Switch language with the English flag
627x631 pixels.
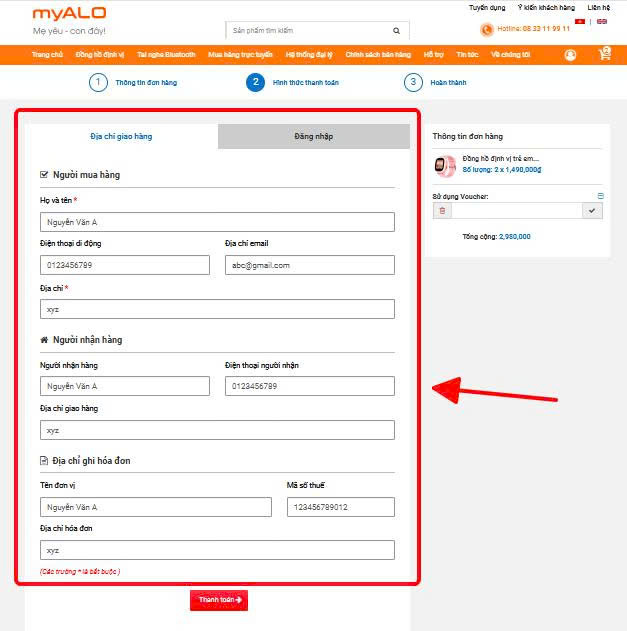point(602,21)
